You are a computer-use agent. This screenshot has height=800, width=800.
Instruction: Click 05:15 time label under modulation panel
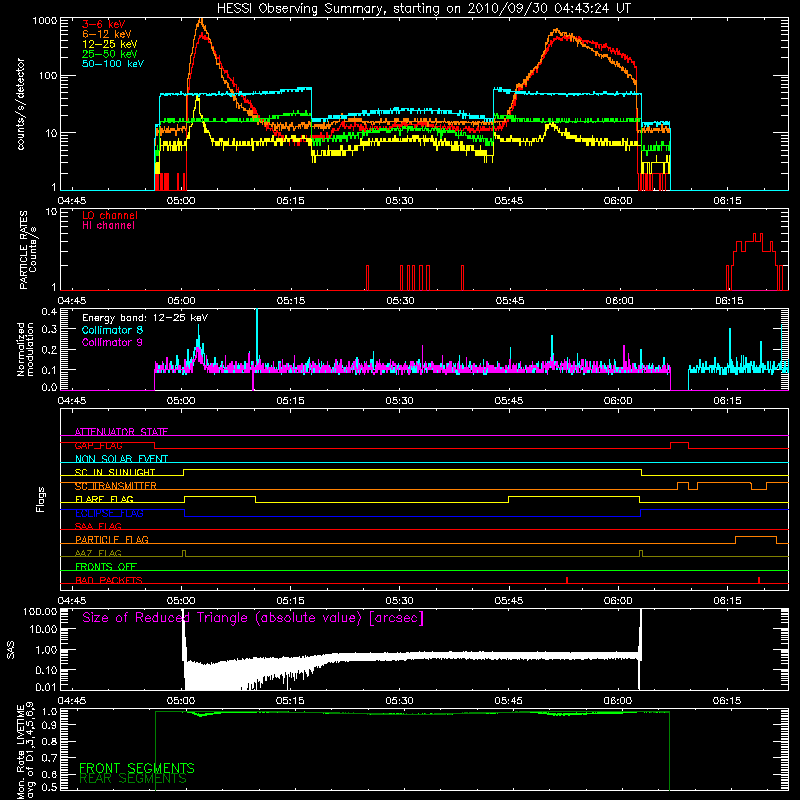(x=290, y=401)
